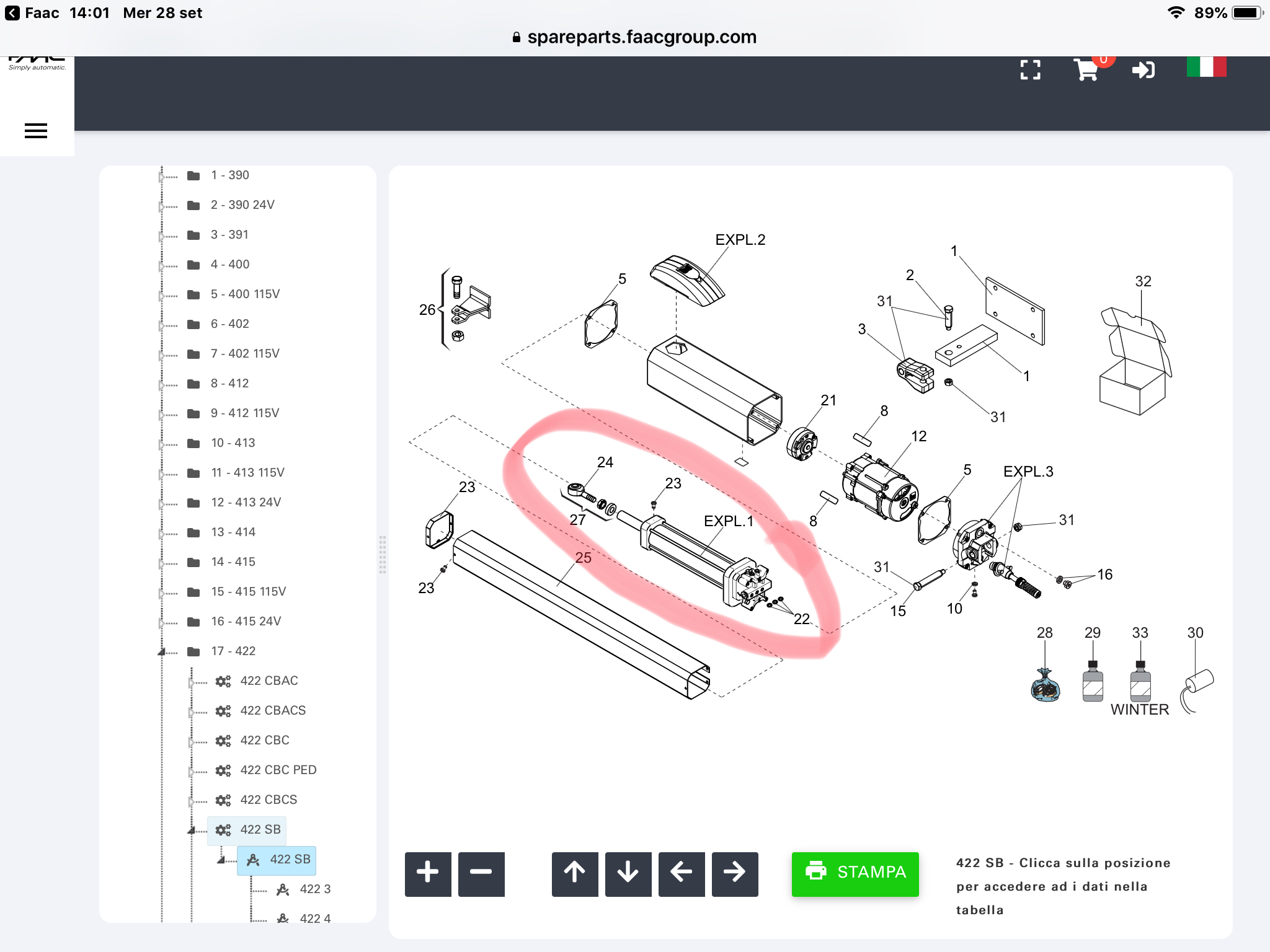
Task: Pan diagram down with arrow
Action: tap(628, 874)
